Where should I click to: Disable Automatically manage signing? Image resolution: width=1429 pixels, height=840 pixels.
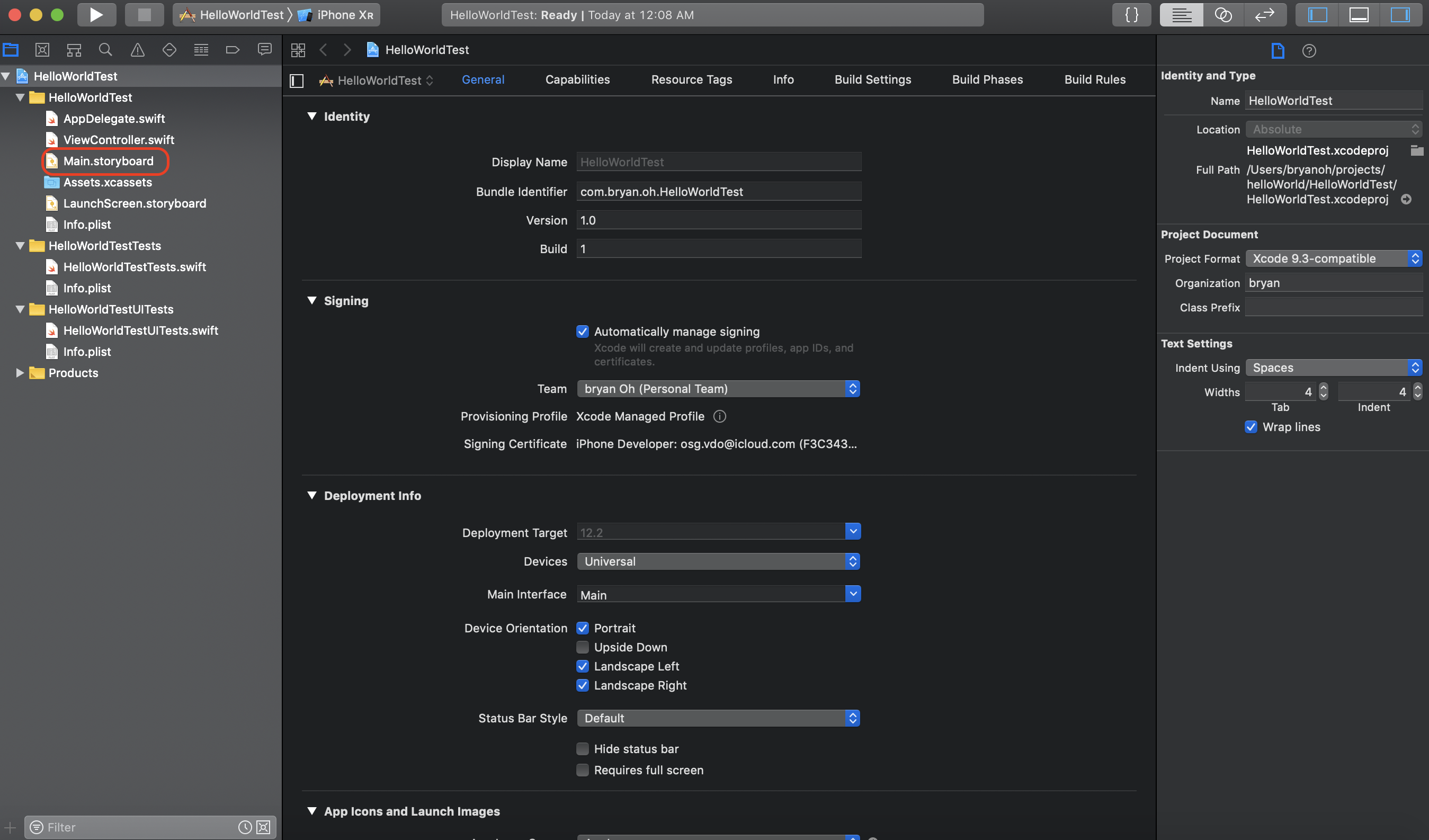pyautogui.click(x=583, y=332)
